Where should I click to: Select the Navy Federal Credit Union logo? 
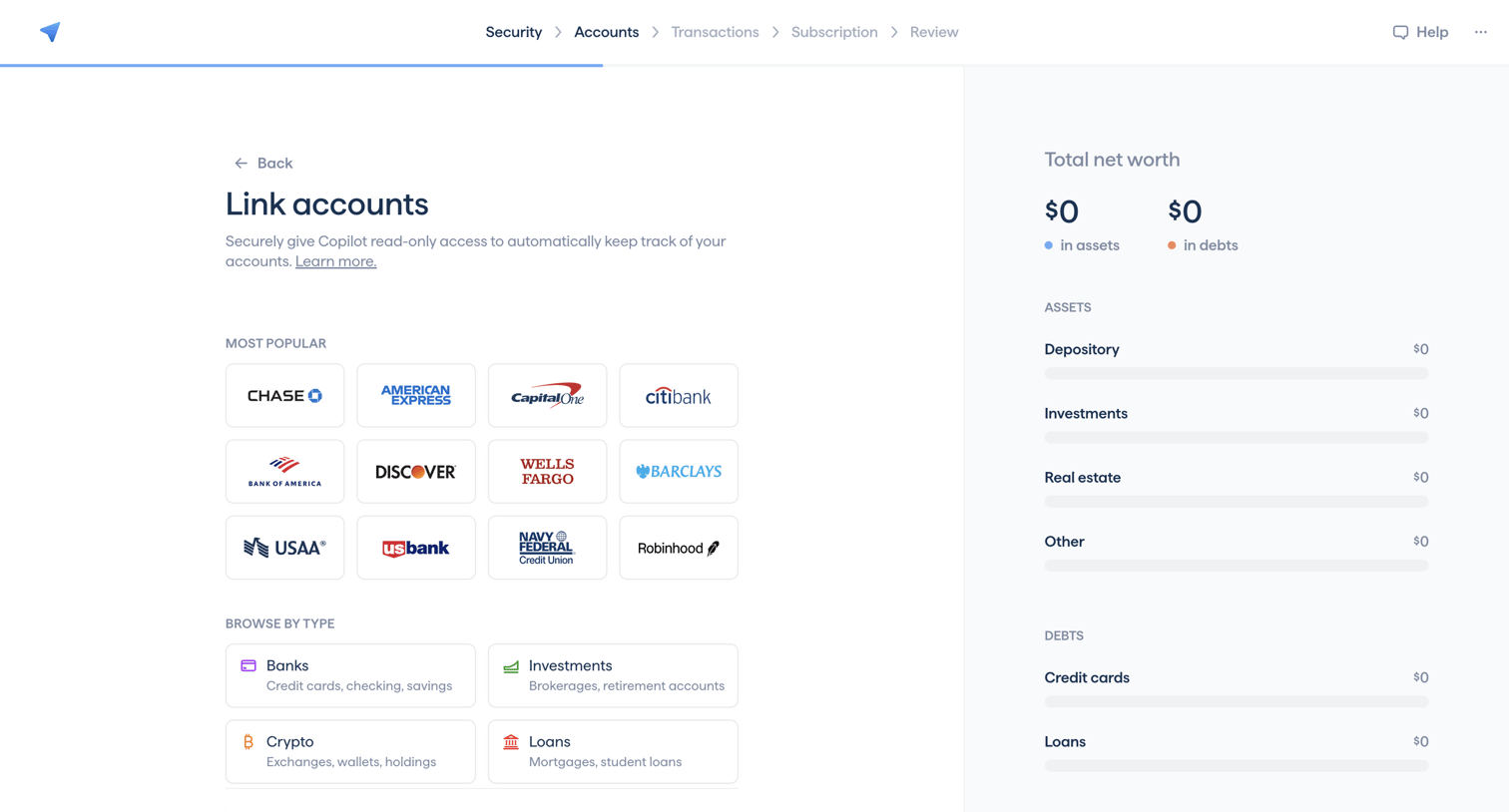(x=547, y=548)
